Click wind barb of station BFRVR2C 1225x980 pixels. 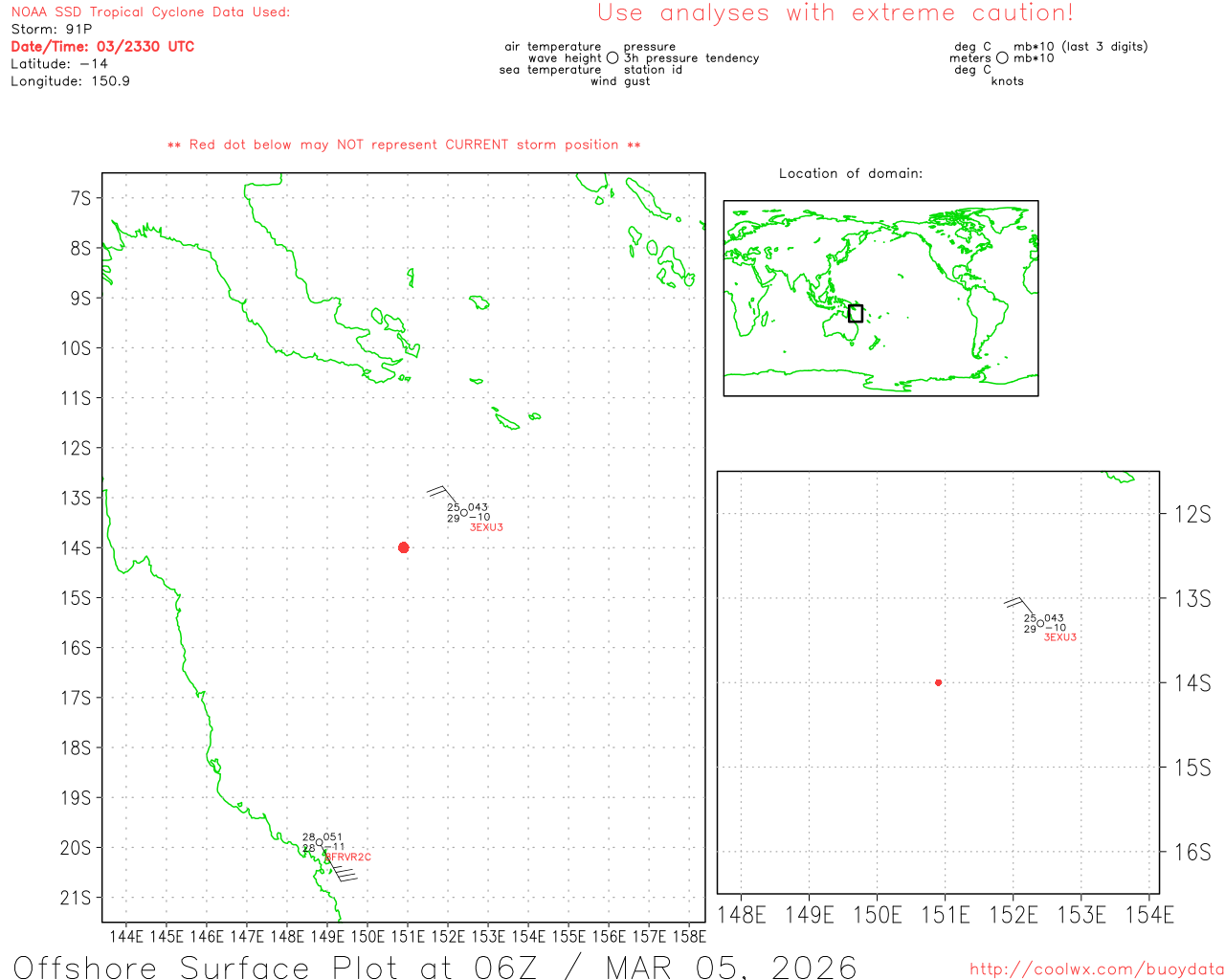click(x=340, y=871)
